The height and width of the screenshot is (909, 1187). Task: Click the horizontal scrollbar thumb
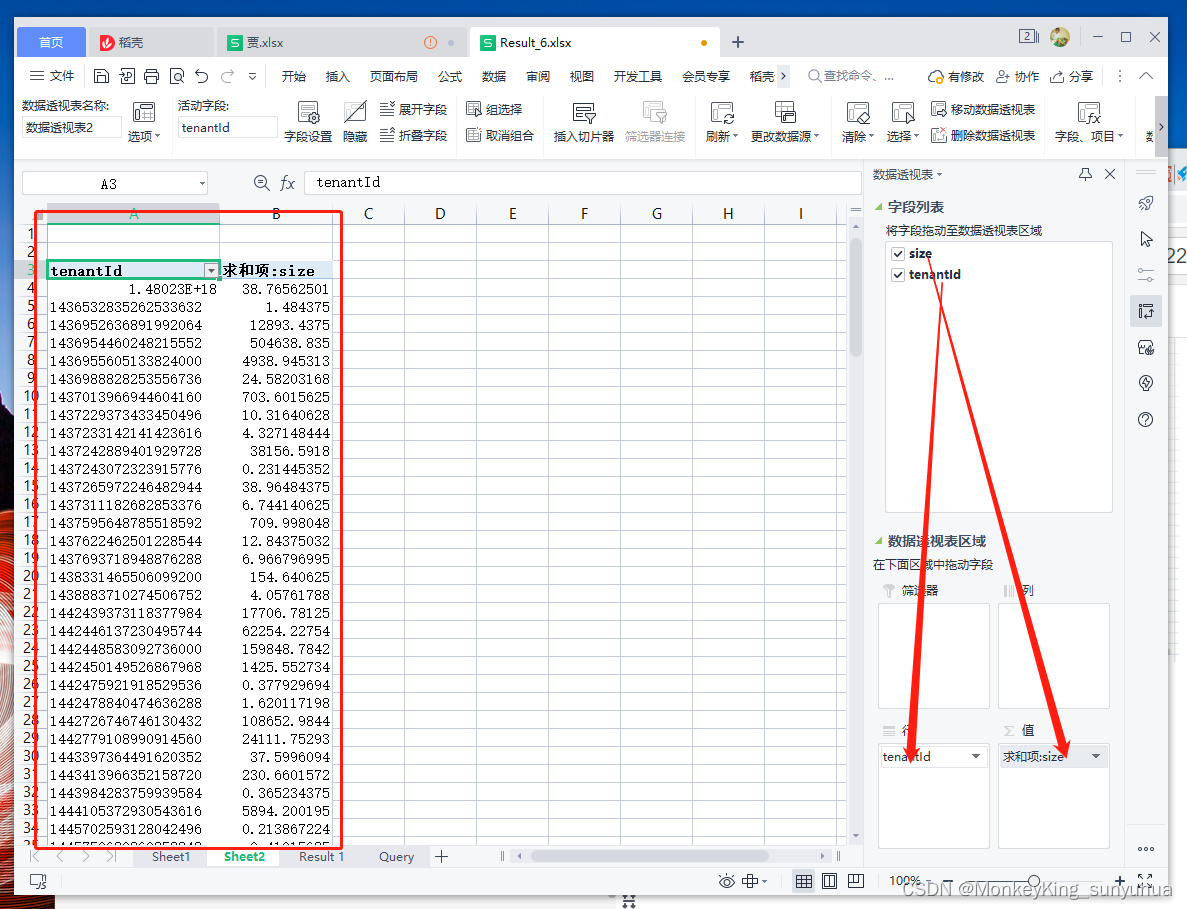tap(650, 856)
